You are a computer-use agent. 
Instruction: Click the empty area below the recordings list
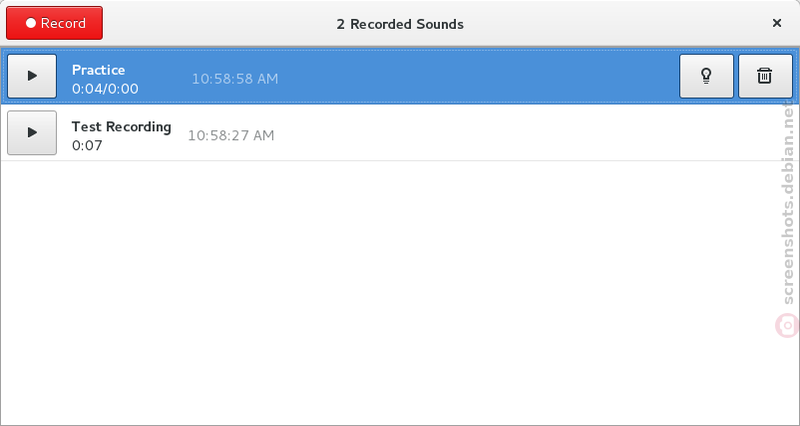click(x=388, y=291)
